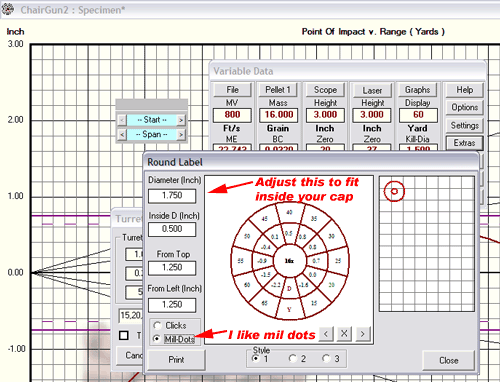Tick the checkbox in the Turret dialog

124,335
